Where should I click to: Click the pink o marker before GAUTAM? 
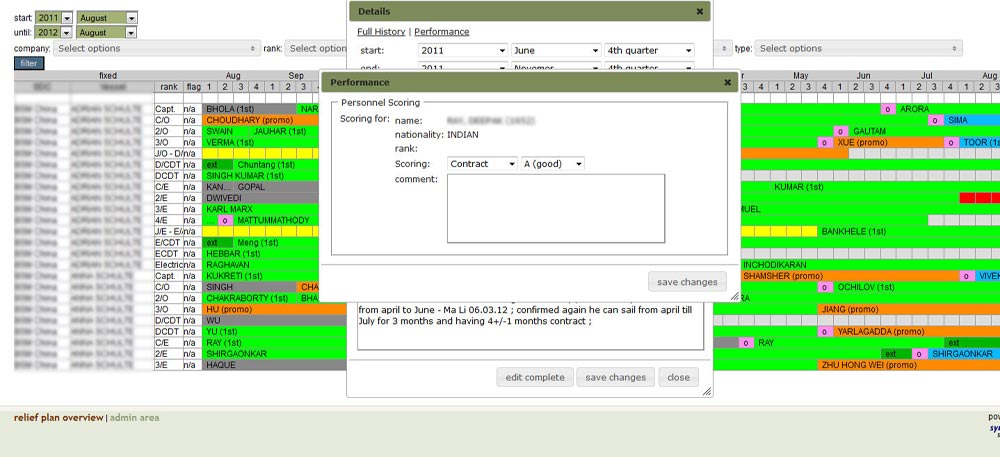841,131
